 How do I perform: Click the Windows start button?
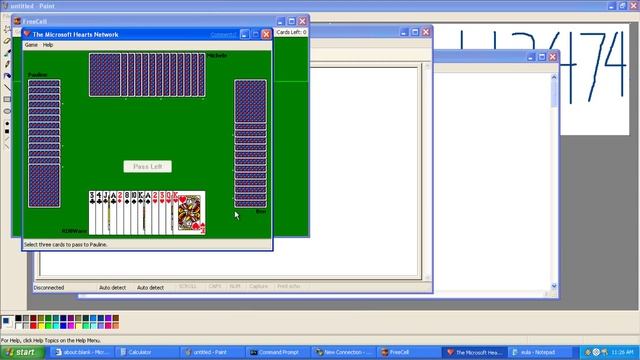tap(22, 352)
